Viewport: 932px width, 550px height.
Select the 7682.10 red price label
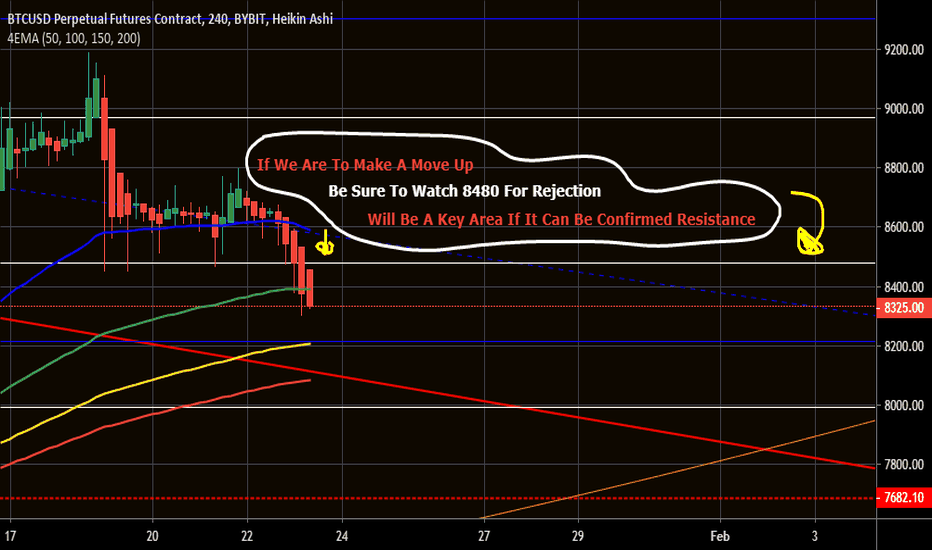coord(903,498)
